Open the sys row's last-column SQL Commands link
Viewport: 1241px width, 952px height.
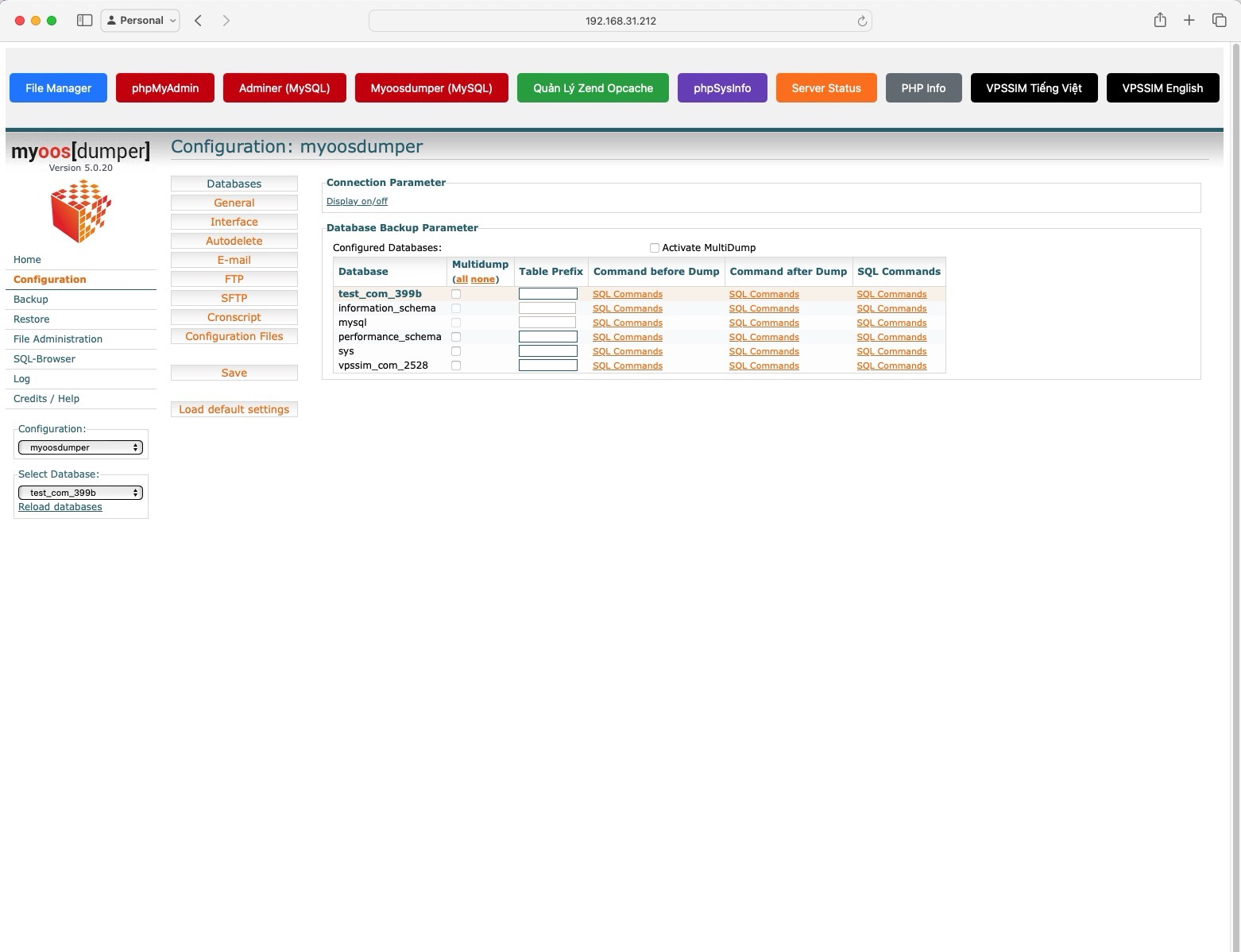[x=891, y=351]
